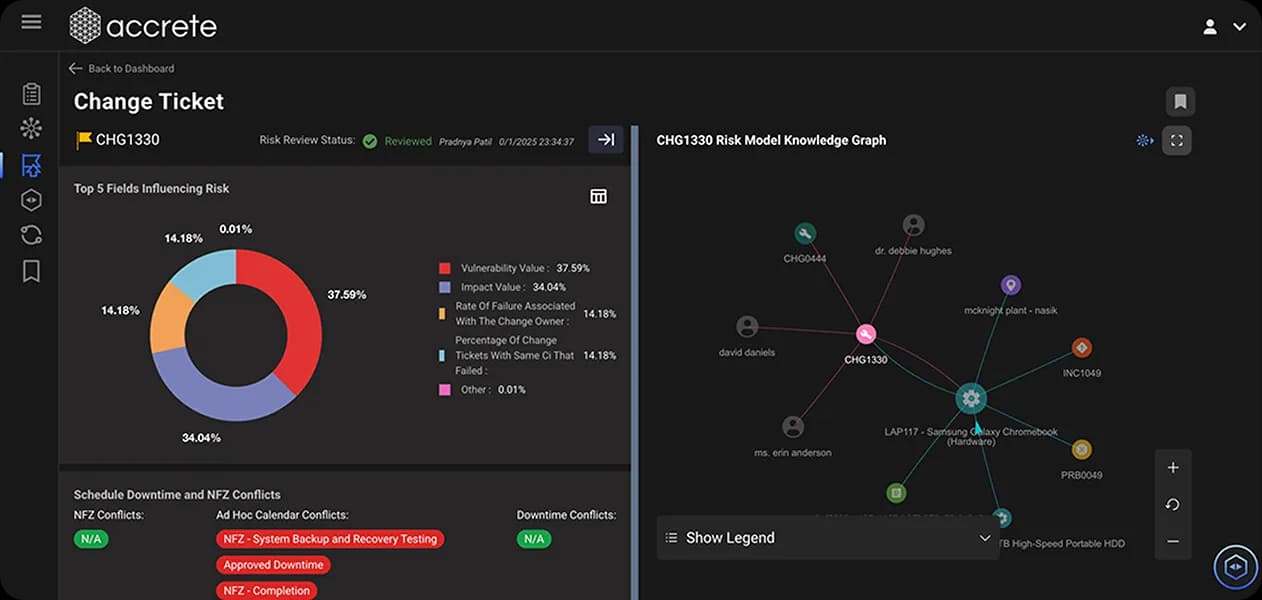
Task: Open the snowflake network icon in sidebar
Action: (31, 129)
